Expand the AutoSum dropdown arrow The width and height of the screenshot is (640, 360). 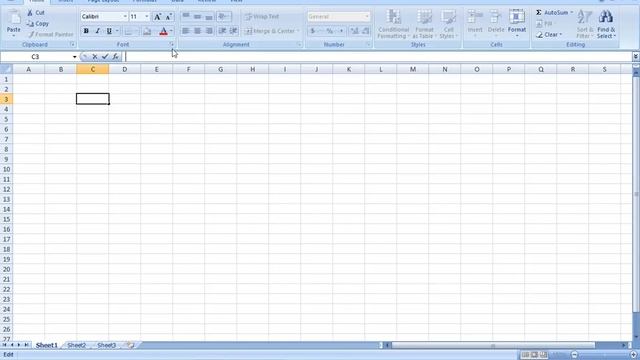(571, 13)
